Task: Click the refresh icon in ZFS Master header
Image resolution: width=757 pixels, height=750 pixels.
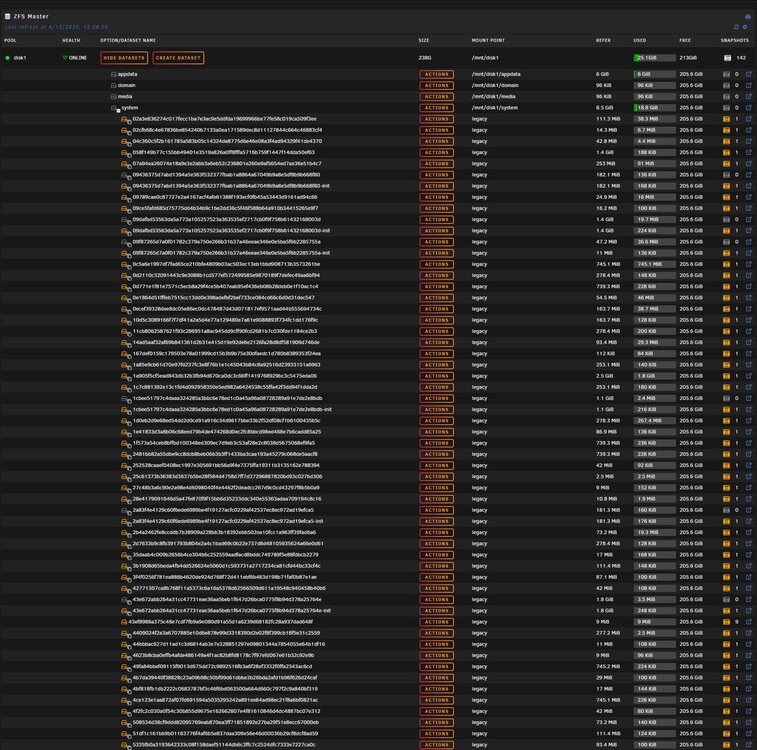Action: pyautogui.click(x=736, y=27)
